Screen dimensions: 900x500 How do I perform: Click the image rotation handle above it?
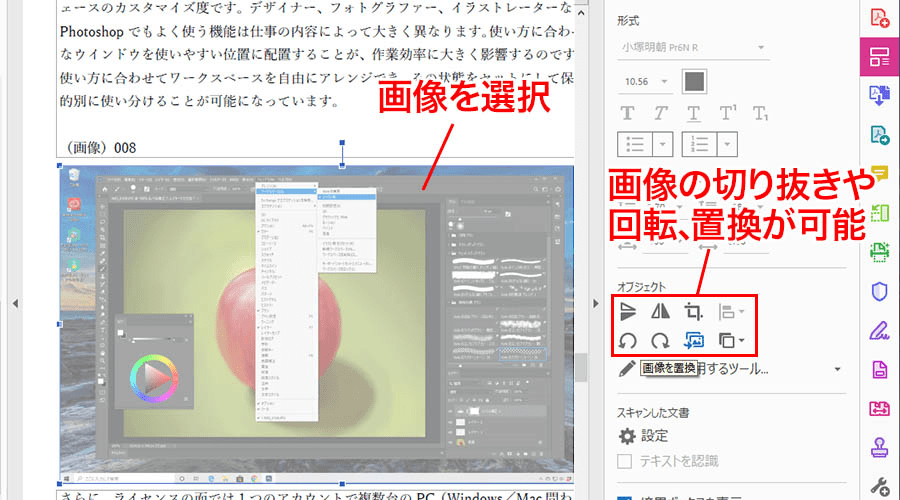coord(342,142)
